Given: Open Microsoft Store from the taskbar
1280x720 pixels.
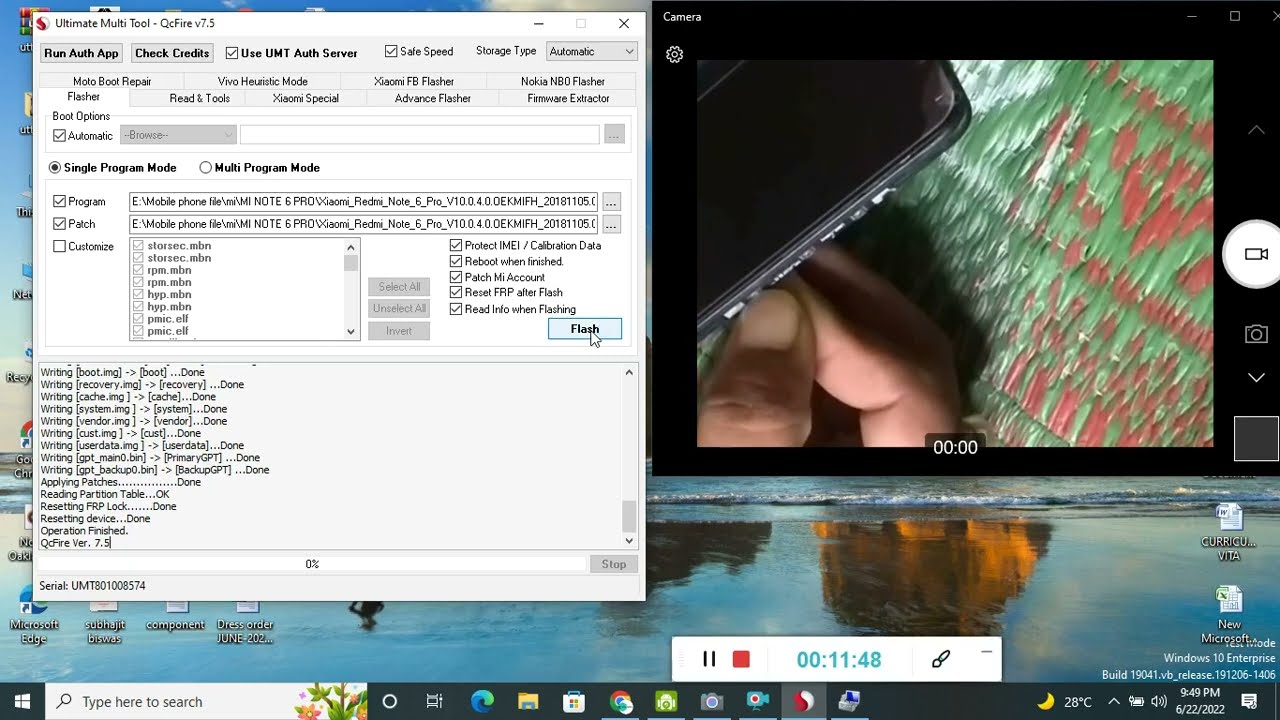Looking at the screenshot, I should pos(574,701).
